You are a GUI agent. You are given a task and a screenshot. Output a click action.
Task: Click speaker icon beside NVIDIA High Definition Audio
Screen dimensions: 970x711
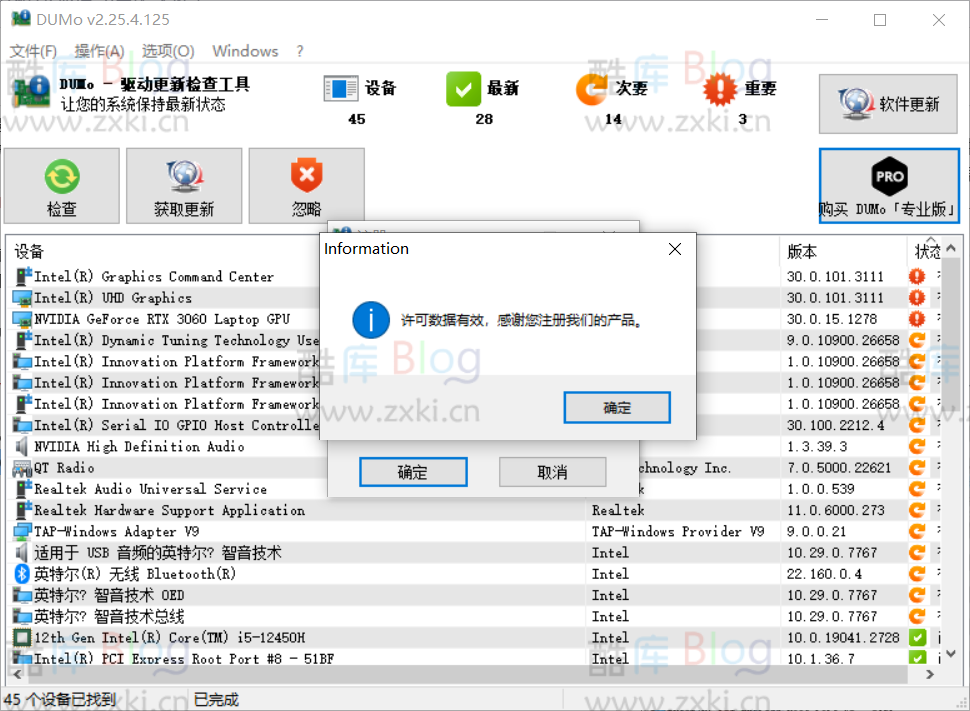22,447
